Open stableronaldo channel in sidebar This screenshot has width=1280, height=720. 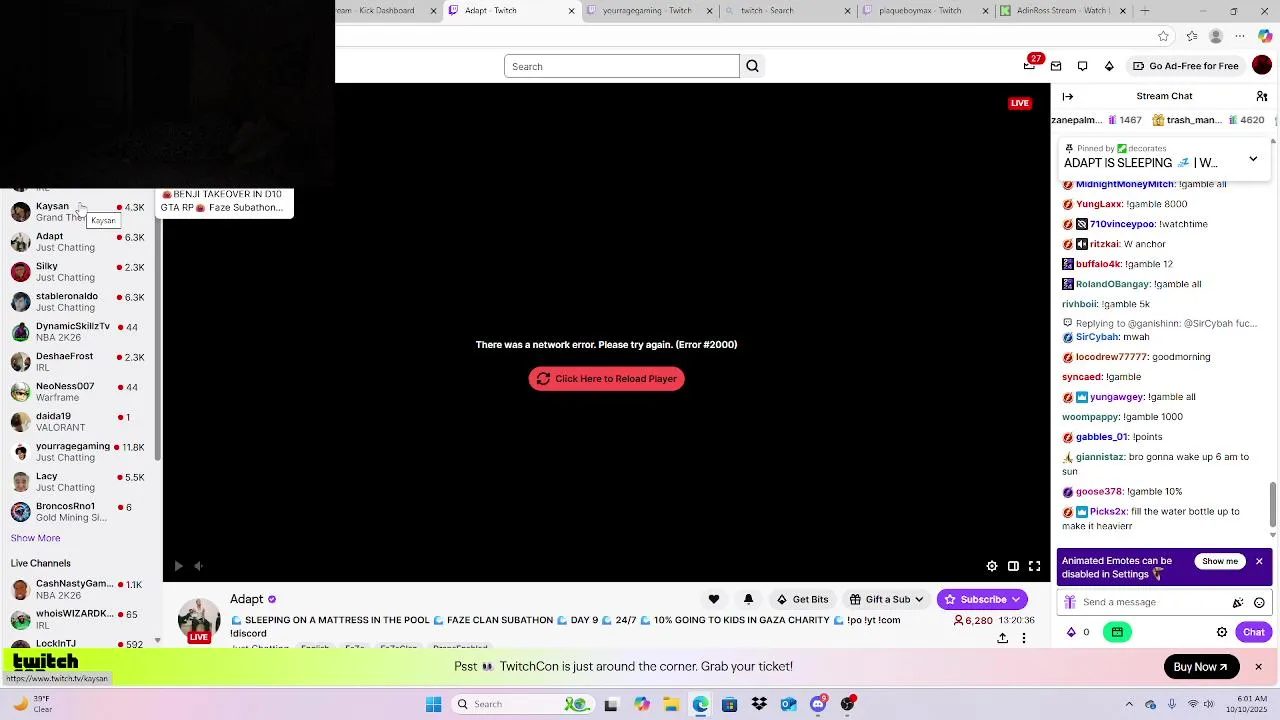pyautogui.click(x=78, y=302)
